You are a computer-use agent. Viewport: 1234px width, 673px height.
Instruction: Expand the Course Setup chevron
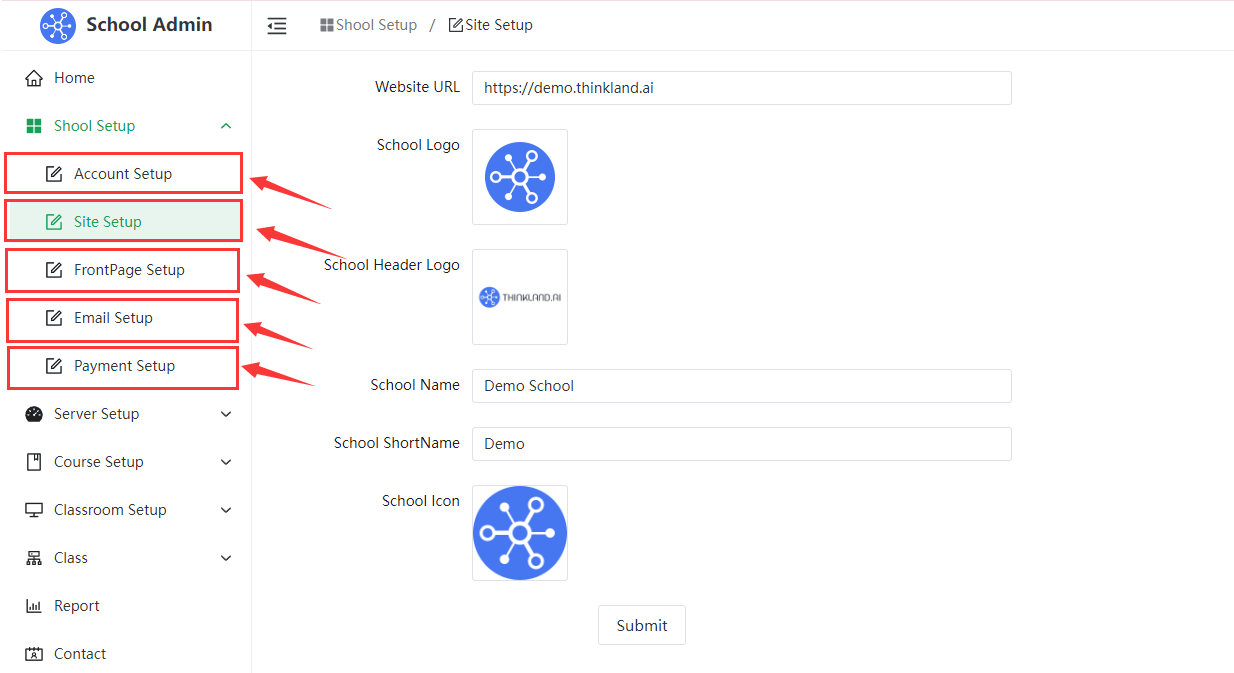[226, 462]
